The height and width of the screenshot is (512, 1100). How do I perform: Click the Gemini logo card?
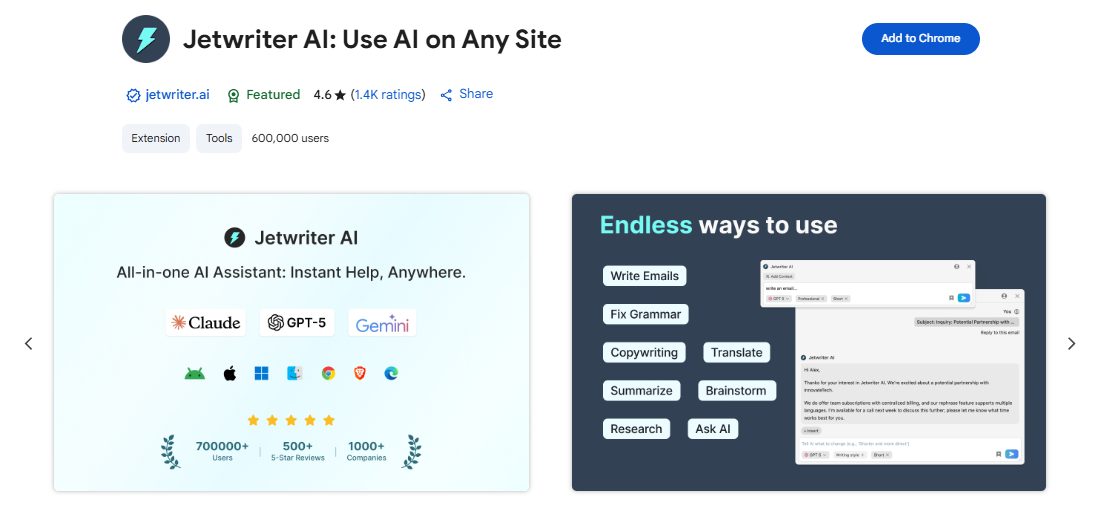coord(382,322)
